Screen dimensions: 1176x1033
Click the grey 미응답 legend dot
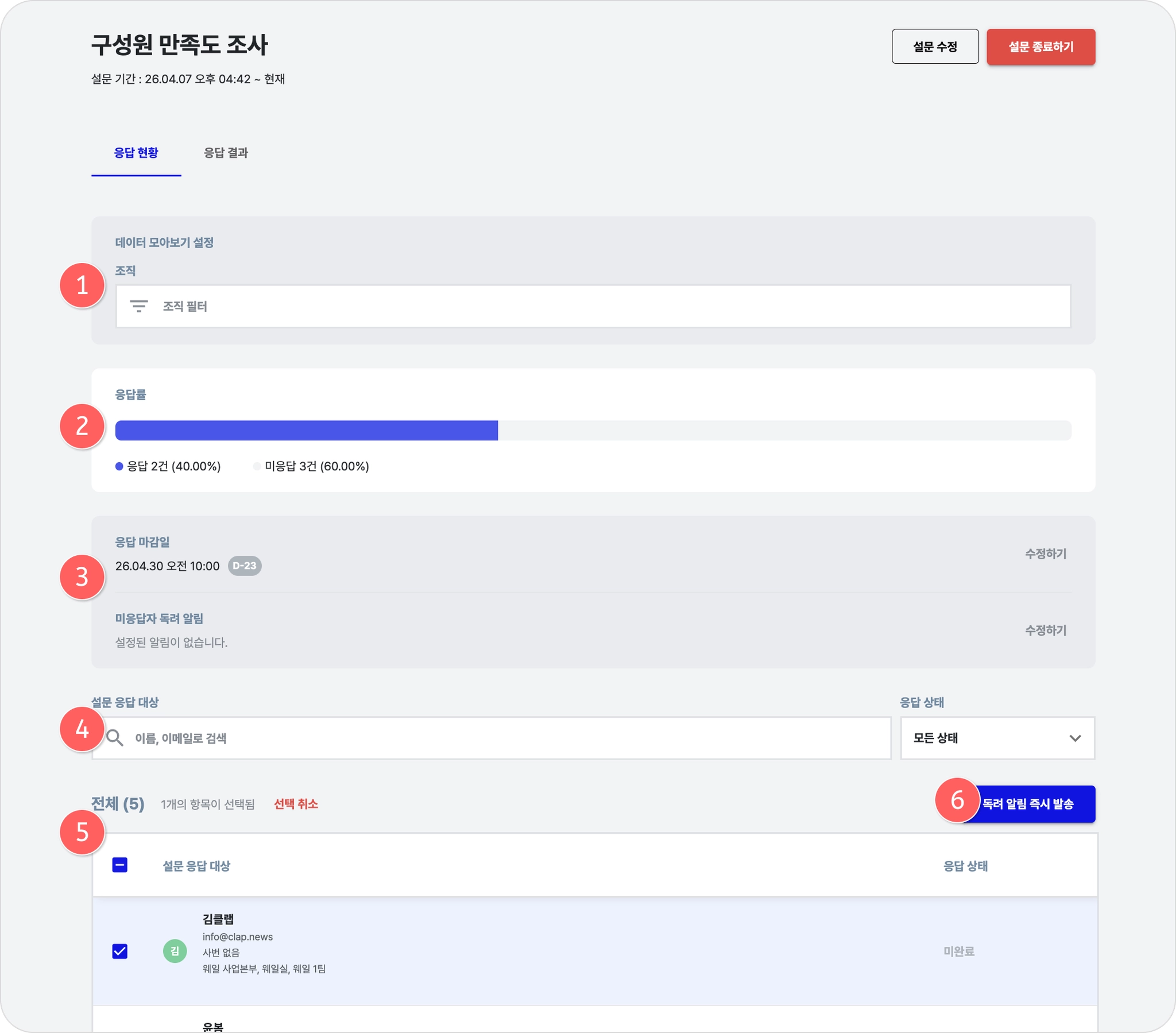pyautogui.click(x=257, y=466)
